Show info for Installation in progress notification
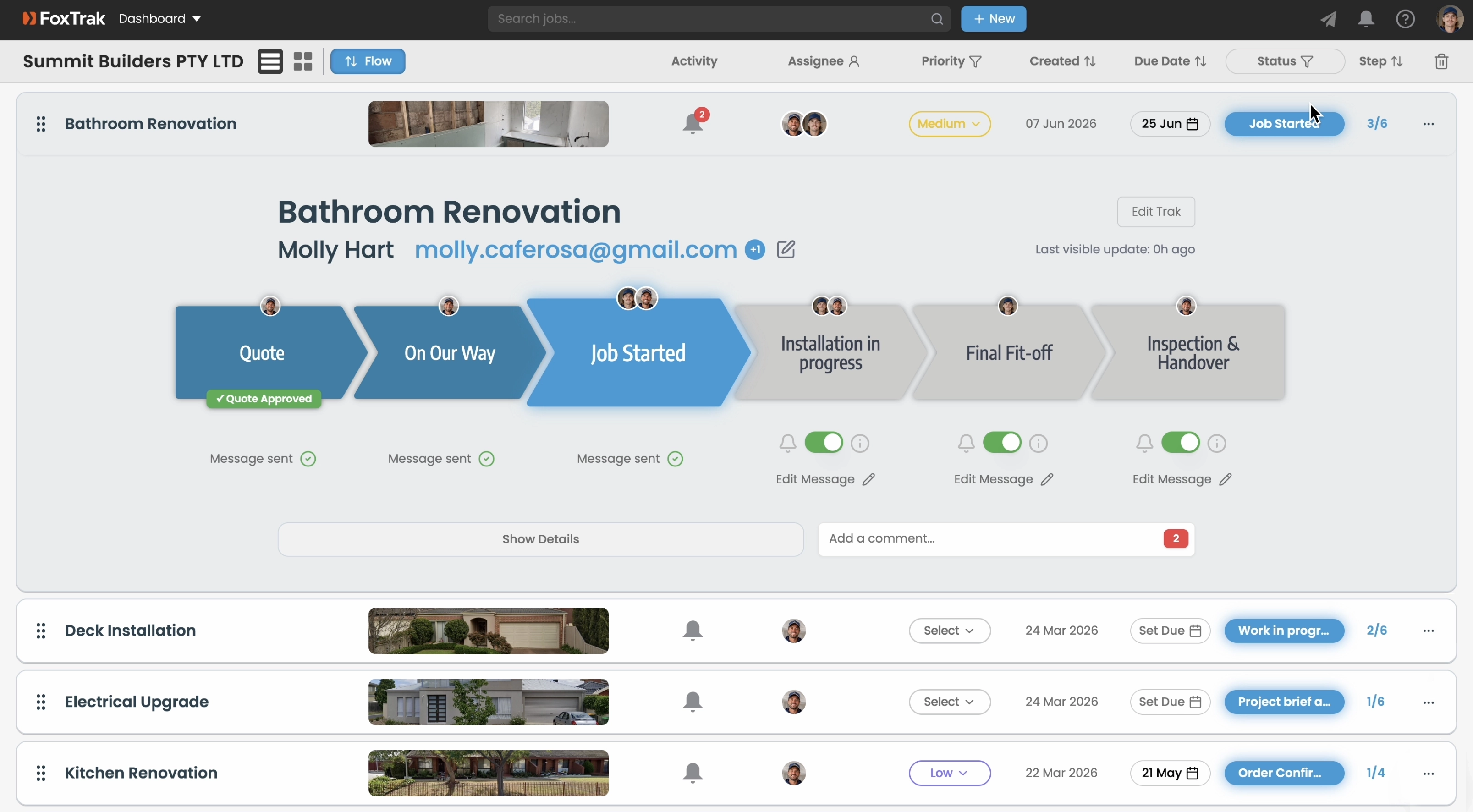The width and height of the screenshot is (1473, 812). tap(860, 443)
